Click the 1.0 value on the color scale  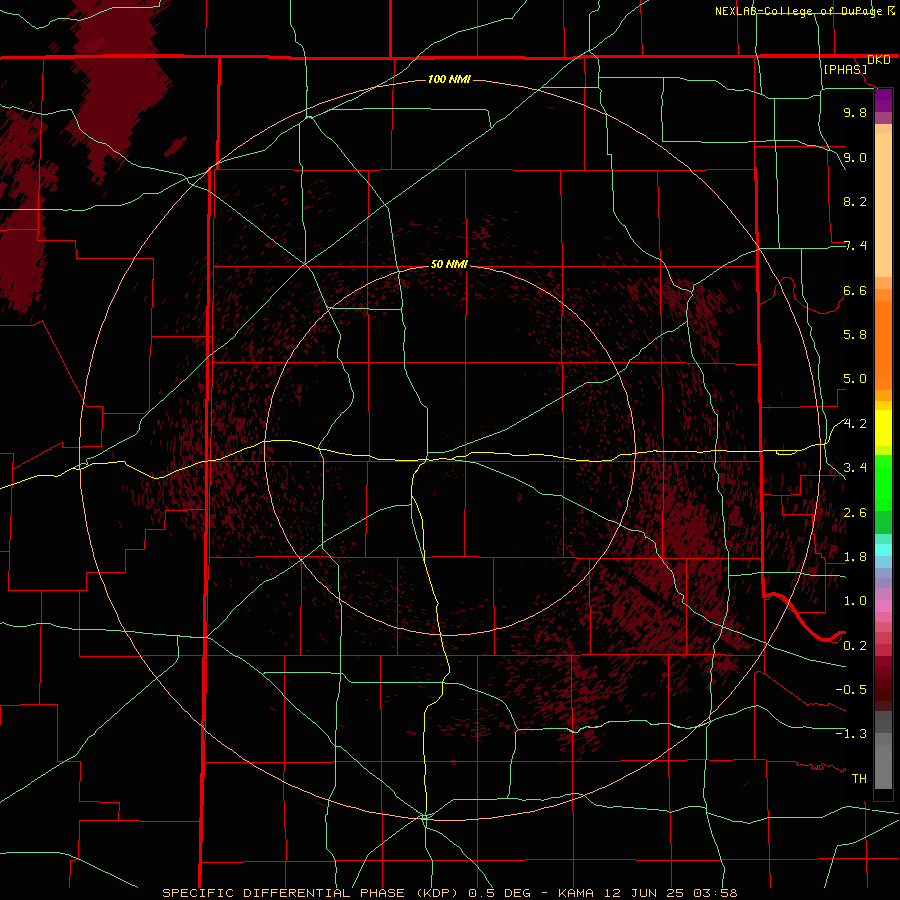(855, 601)
